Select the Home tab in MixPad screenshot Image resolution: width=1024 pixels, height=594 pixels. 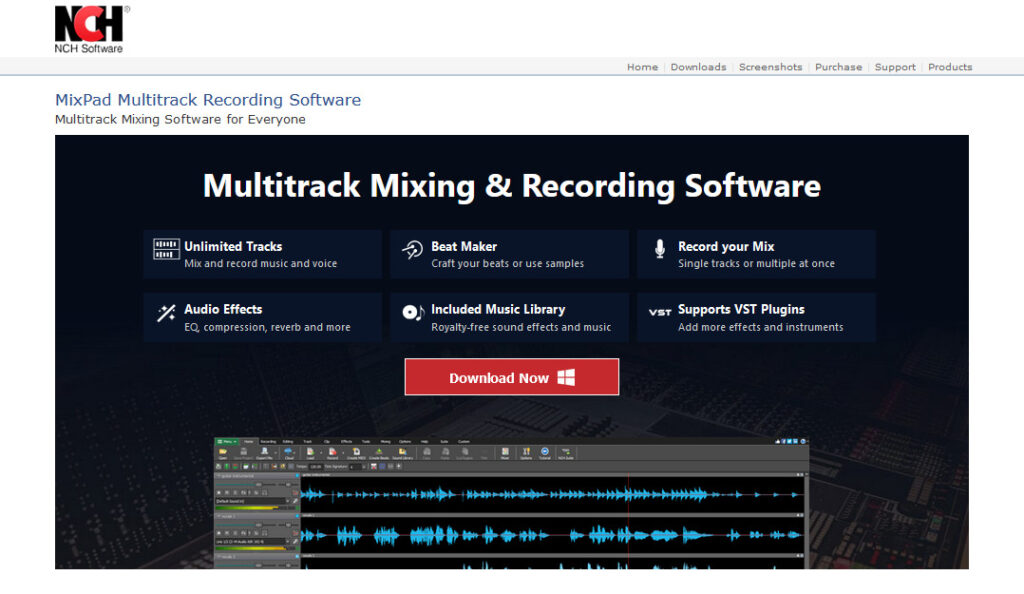click(x=249, y=442)
